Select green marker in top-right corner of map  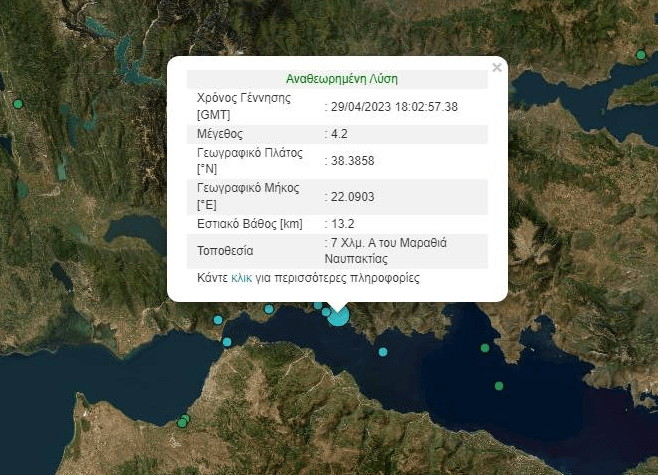[641, 54]
